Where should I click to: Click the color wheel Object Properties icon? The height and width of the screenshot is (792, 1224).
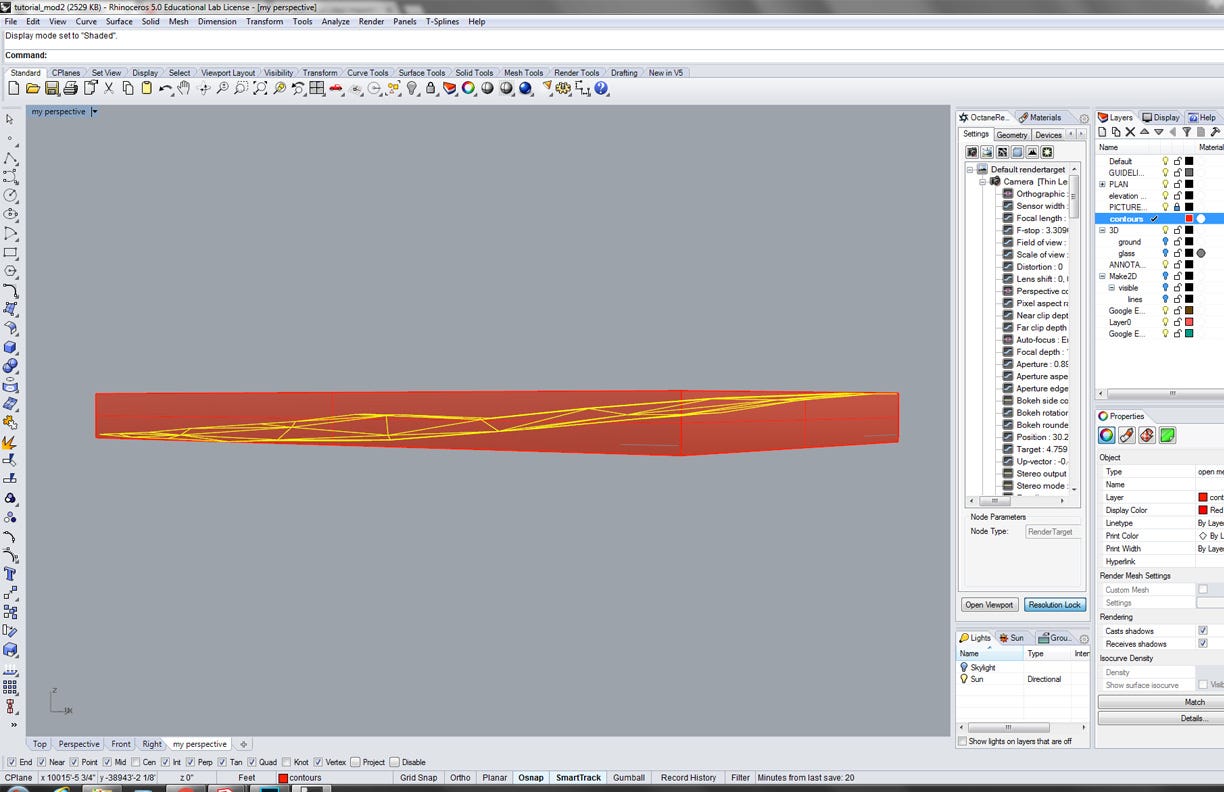pos(468,88)
